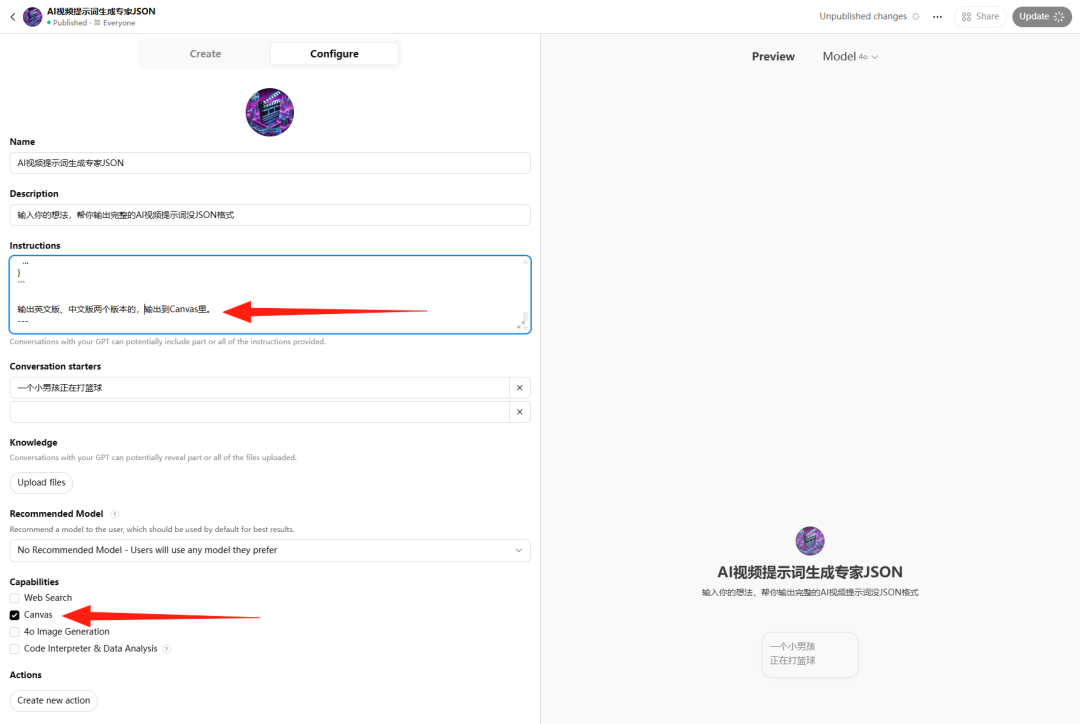Show help for Recommended Model

tap(114, 514)
